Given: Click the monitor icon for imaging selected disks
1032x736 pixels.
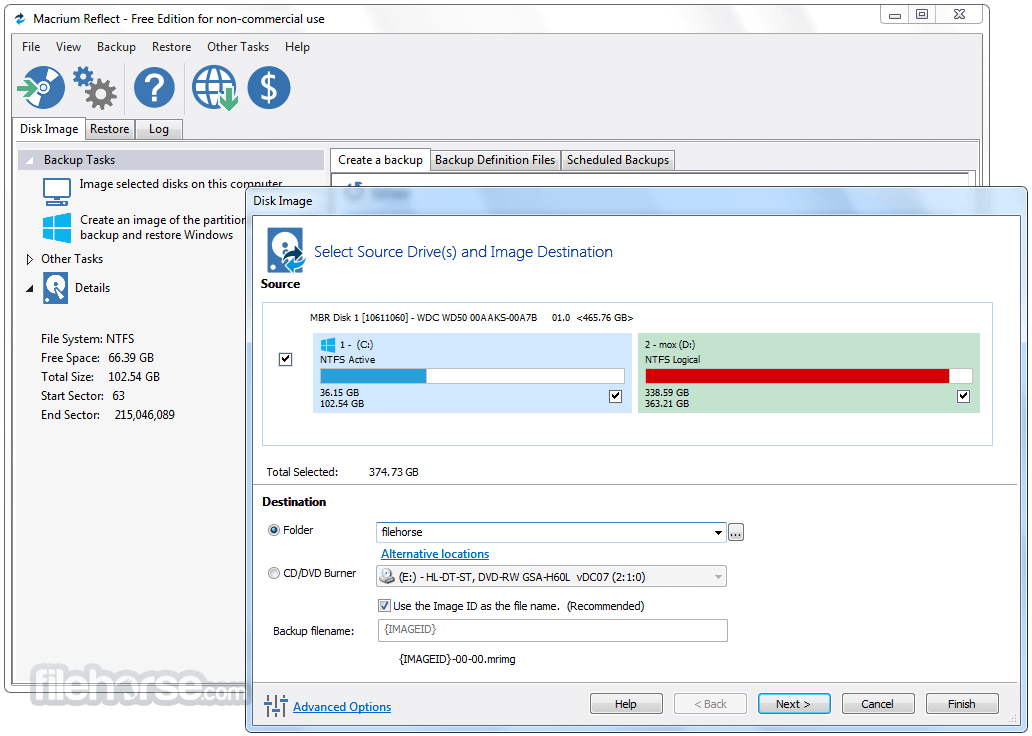Looking at the screenshot, I should 57,191.
